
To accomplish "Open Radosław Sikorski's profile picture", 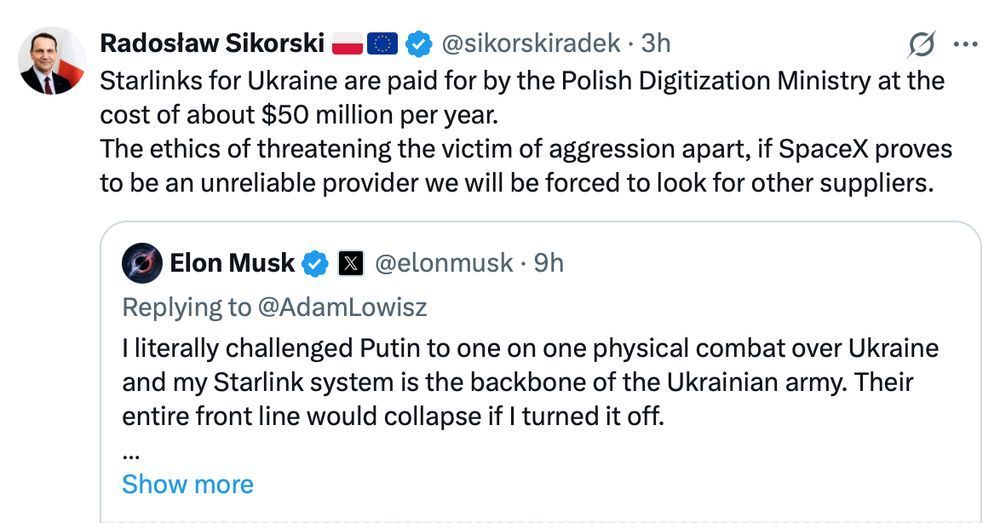I will click(52, 61).
